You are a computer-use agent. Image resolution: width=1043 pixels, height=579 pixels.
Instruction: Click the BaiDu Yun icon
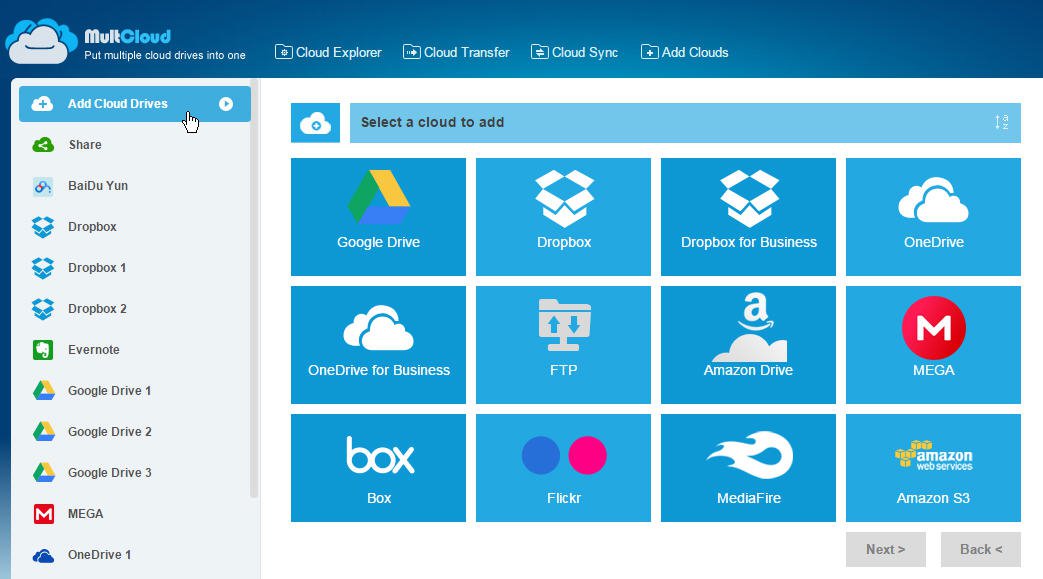[x=43, y=186]
